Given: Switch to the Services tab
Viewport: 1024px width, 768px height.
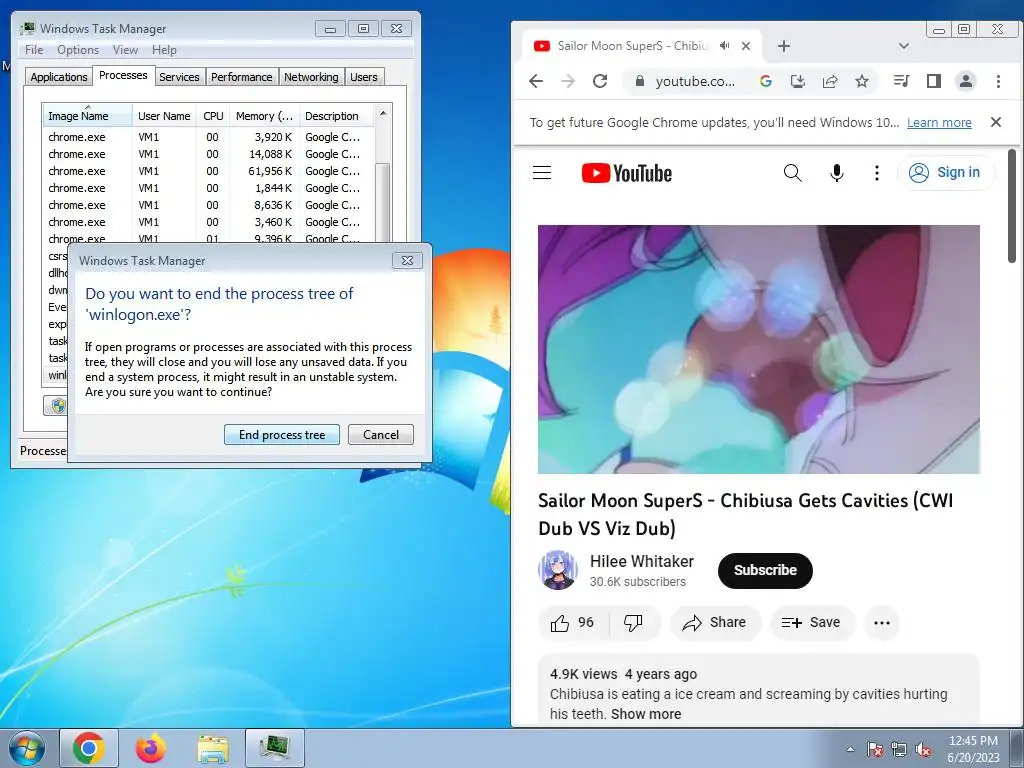Looking at the screenshot, I should (x=179, y=76).
